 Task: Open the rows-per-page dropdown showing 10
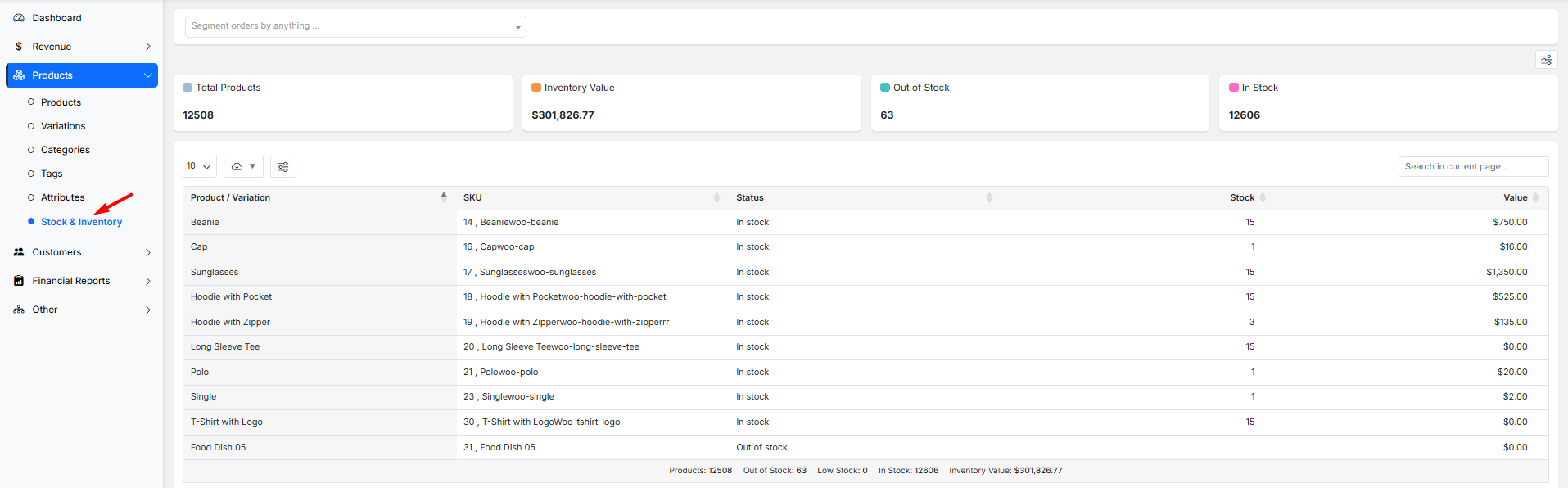(199, 167)
